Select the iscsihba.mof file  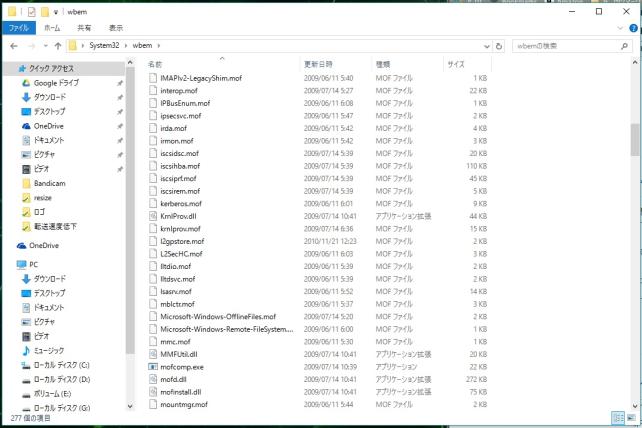(x=180, y=166)
